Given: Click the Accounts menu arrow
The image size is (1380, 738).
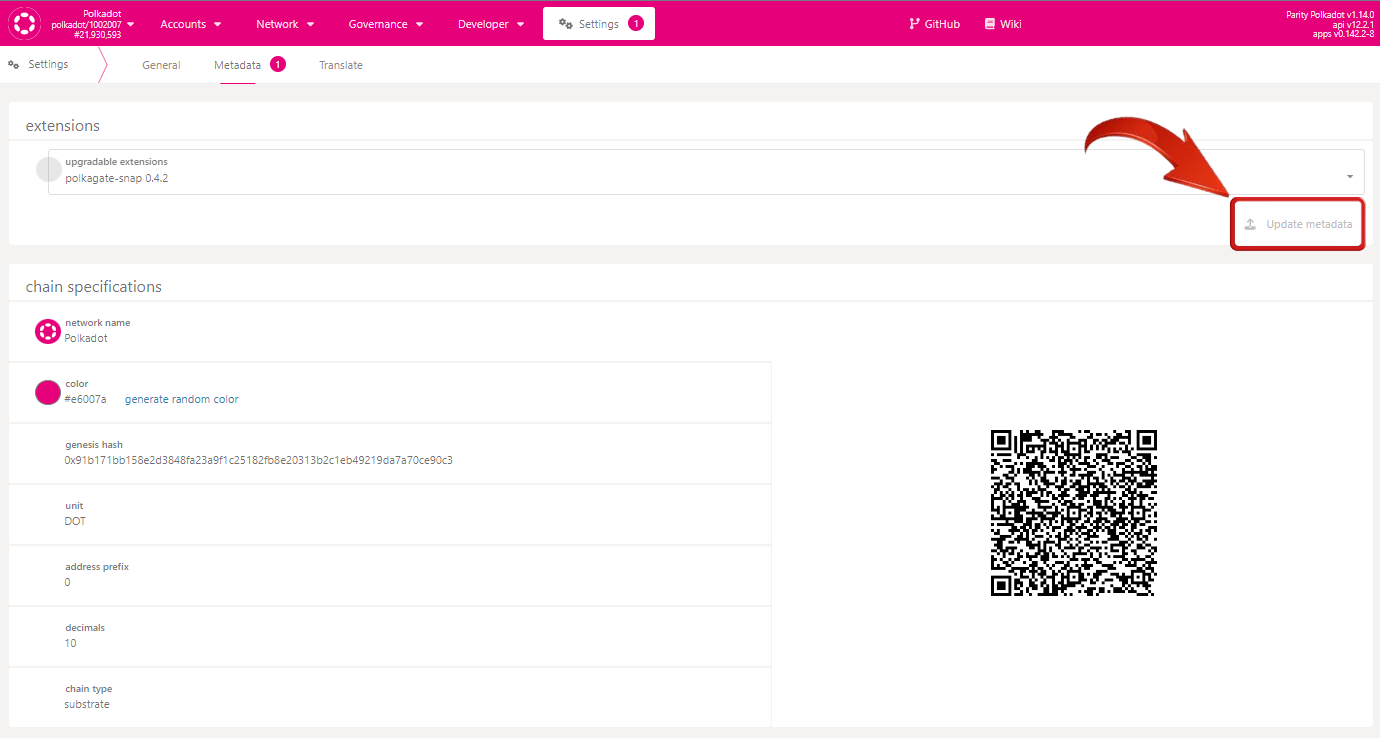Looking at the screenshot, I should pos(218,24).
